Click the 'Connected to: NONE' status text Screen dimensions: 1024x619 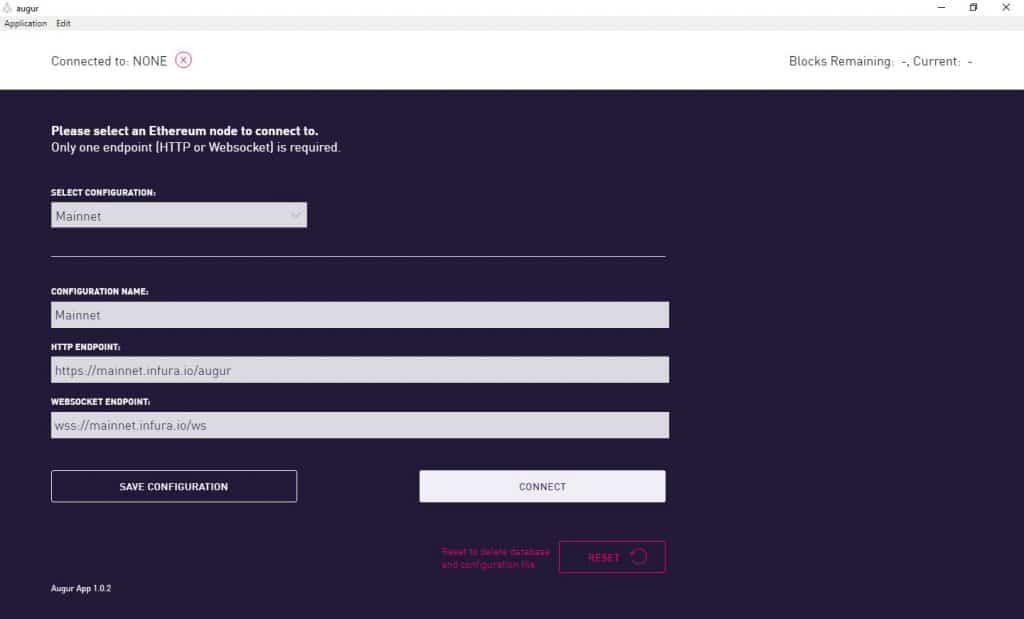[109, 61]
